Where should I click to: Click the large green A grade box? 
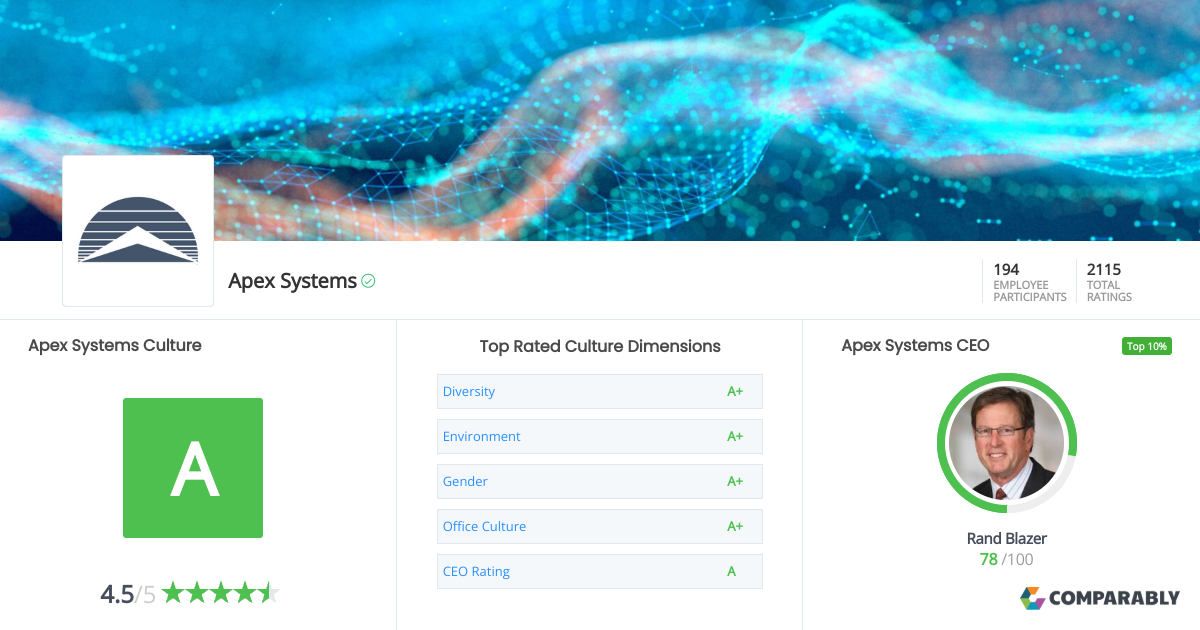(x=193, y=468)
